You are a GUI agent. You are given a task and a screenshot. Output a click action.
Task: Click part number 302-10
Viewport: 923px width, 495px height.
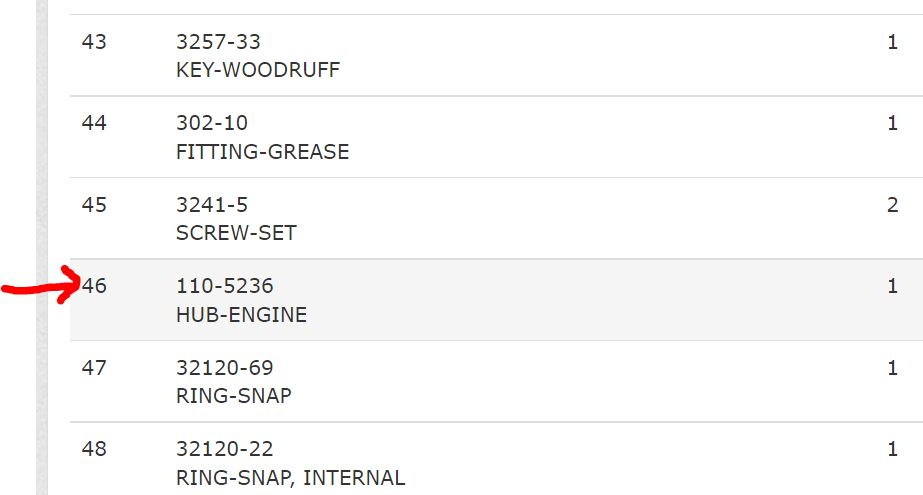[212, 123]
